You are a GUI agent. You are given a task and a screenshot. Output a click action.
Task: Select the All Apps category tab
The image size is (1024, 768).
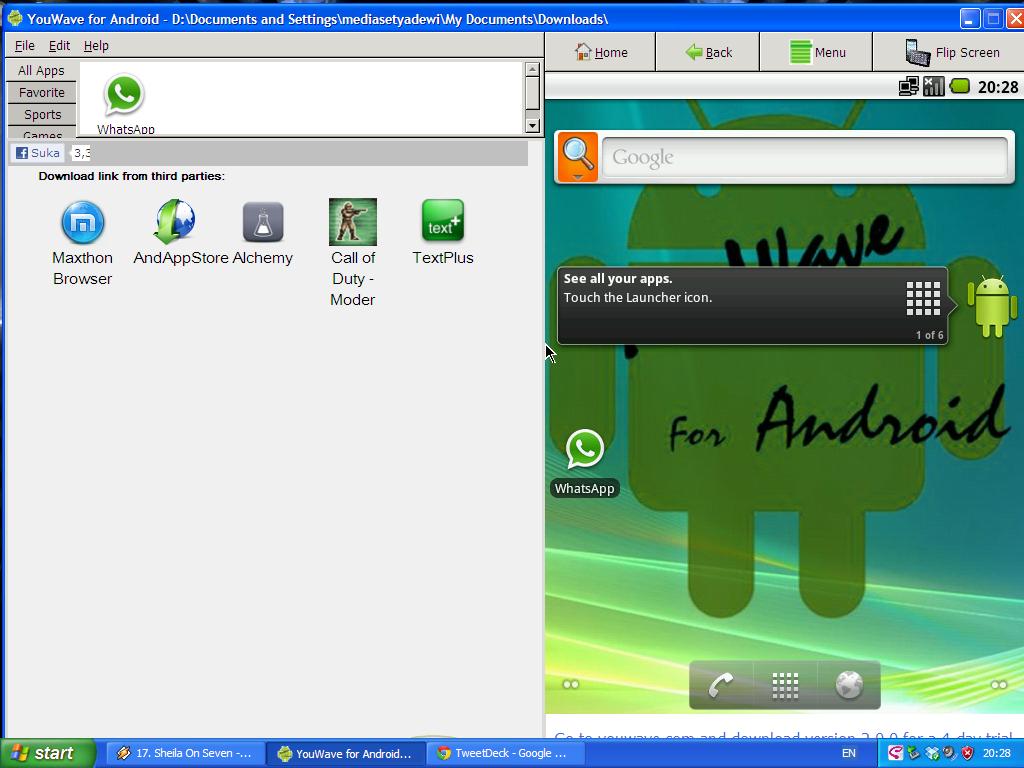tap(41, 71)
